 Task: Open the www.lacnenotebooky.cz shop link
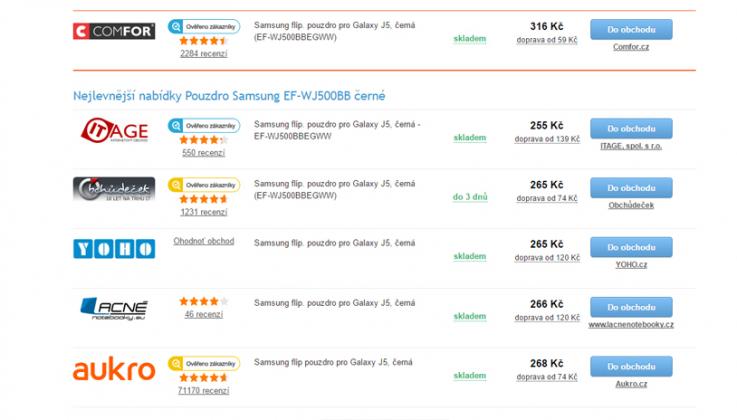pos(631,325)
